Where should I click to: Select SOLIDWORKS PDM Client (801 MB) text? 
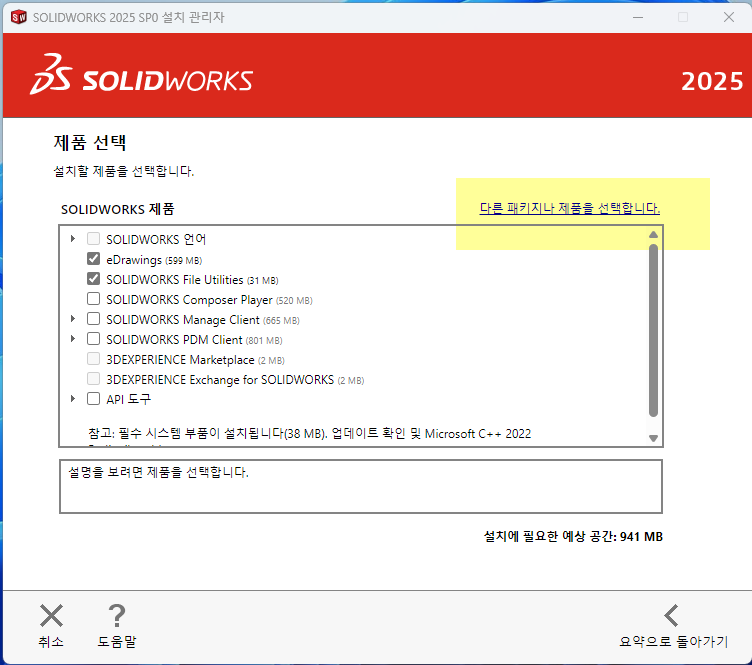[194, 340]
